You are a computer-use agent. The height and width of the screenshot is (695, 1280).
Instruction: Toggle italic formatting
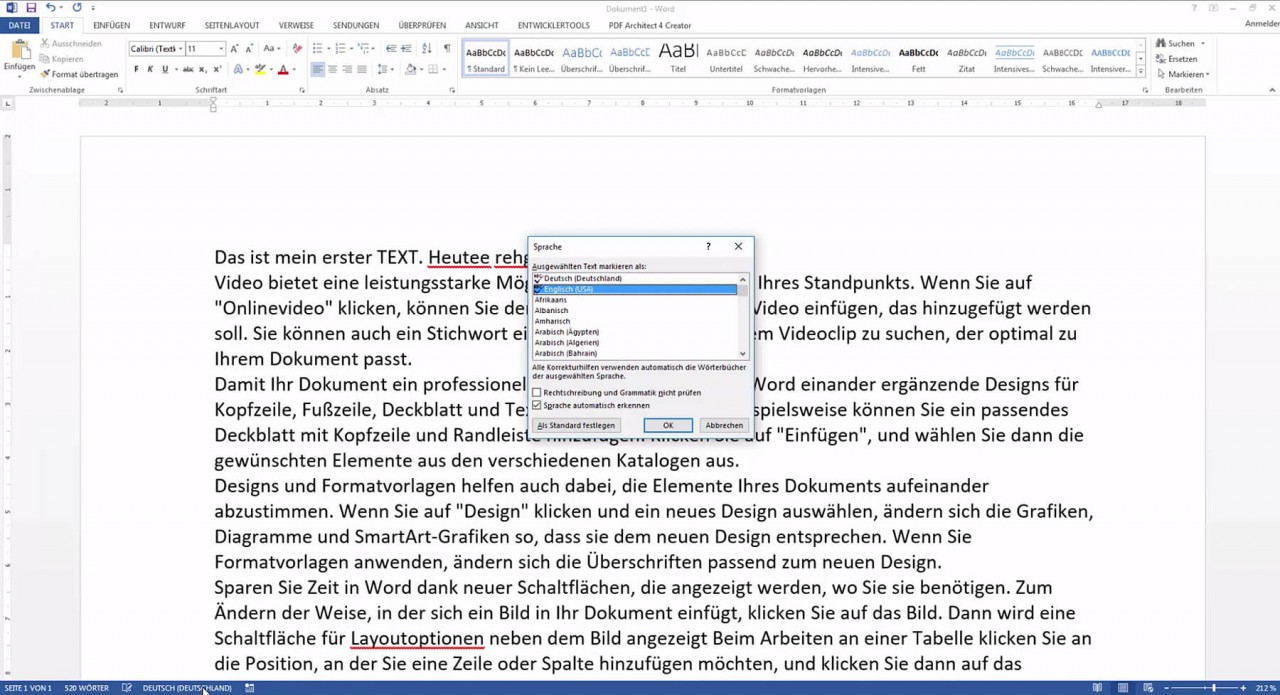[x=150, y=69]
